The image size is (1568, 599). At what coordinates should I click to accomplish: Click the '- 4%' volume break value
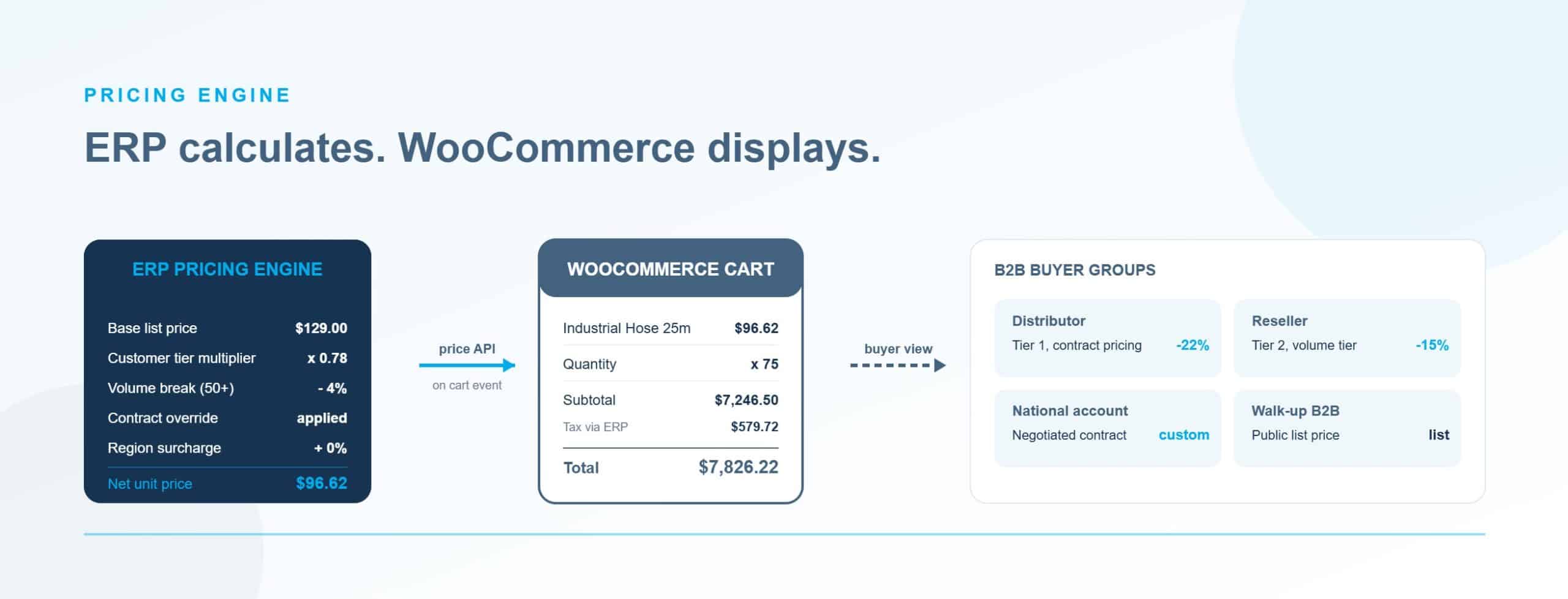pos(332,388)
